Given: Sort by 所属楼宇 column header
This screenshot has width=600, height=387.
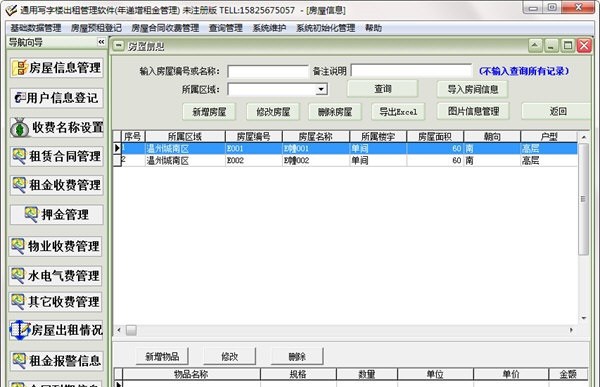Looking at the screenshot, I should click(378, 136).
